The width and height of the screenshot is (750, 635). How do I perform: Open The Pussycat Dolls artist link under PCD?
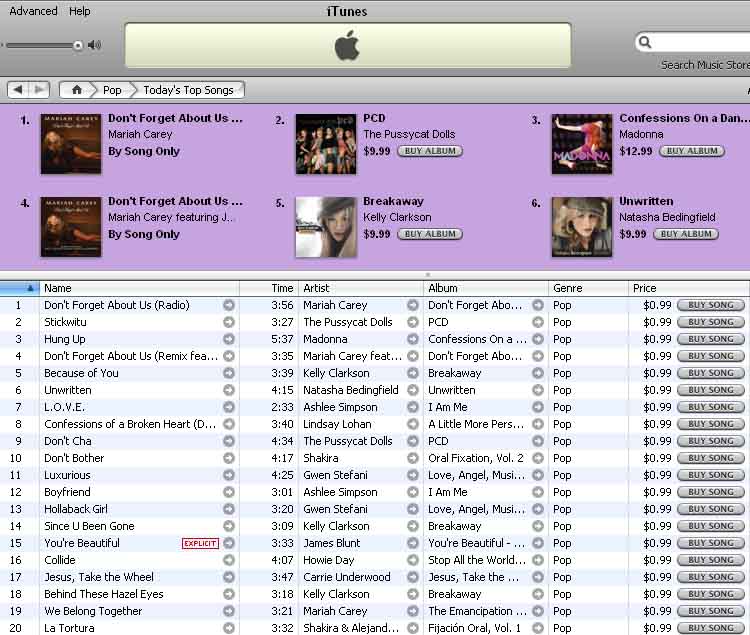pos(409,134)
